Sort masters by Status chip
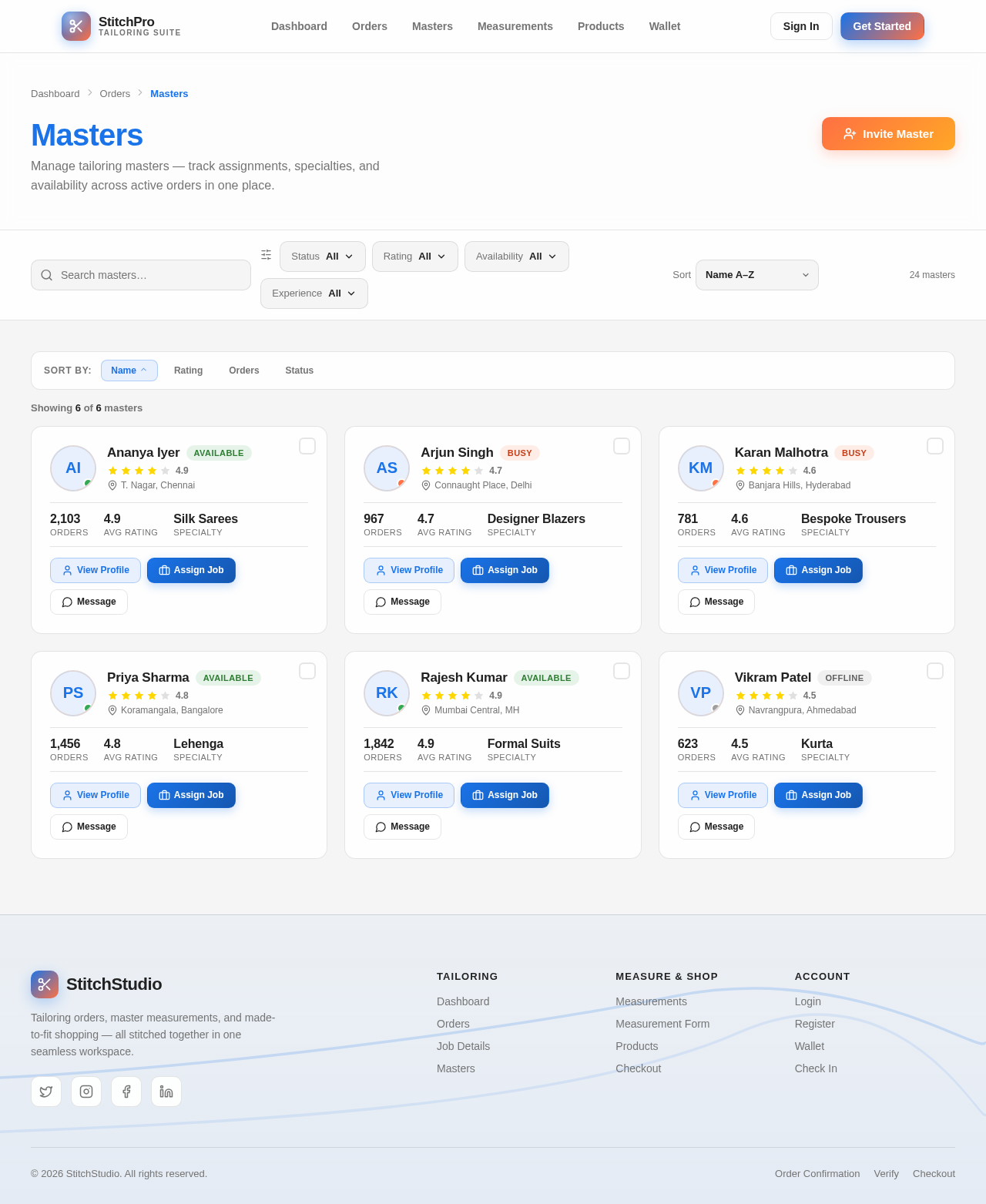This screenshot has height=1204, width=986. point(300,371)
